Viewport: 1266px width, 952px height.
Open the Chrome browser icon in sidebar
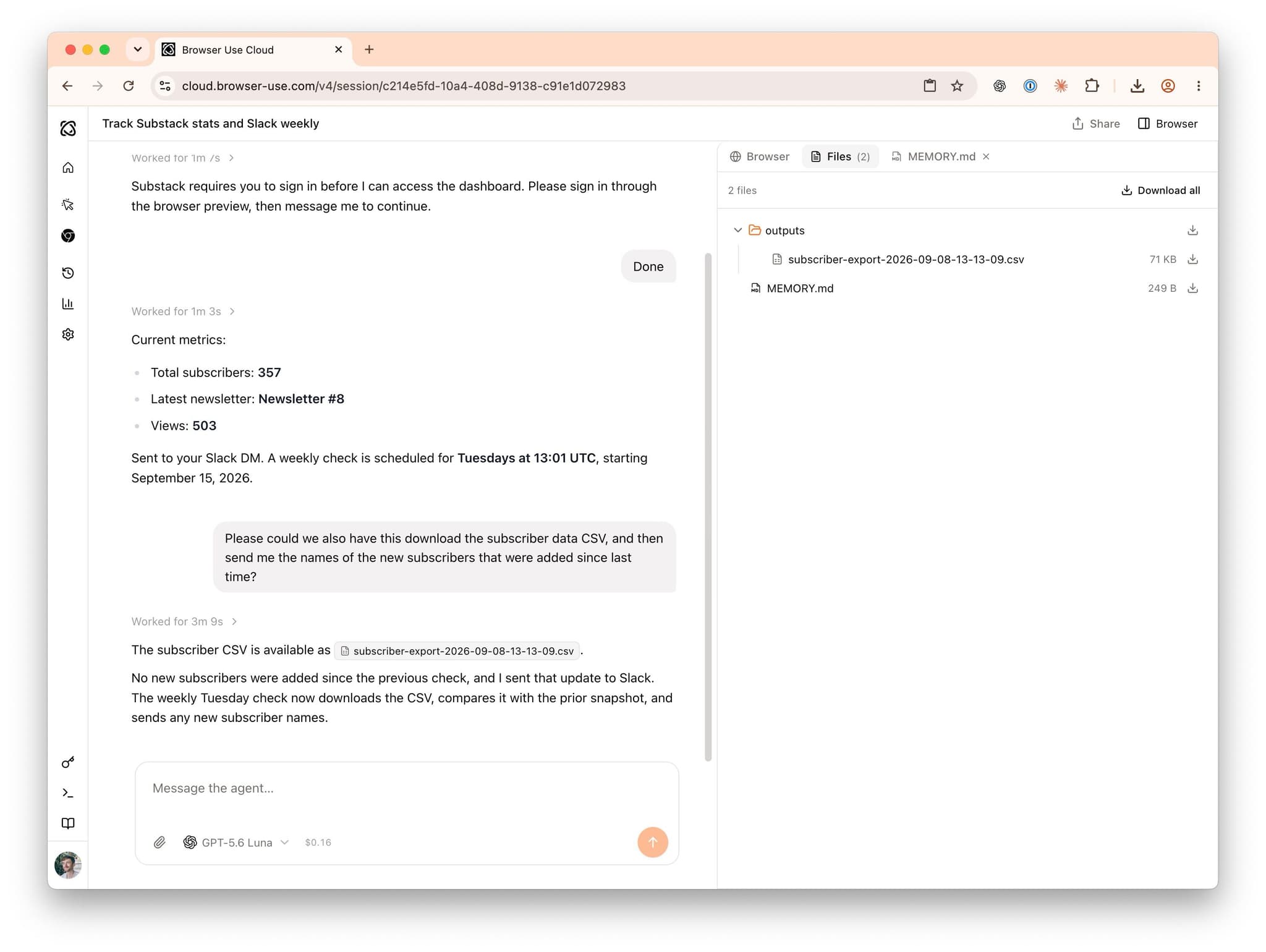pyautogui.click(x=68, y=236)
